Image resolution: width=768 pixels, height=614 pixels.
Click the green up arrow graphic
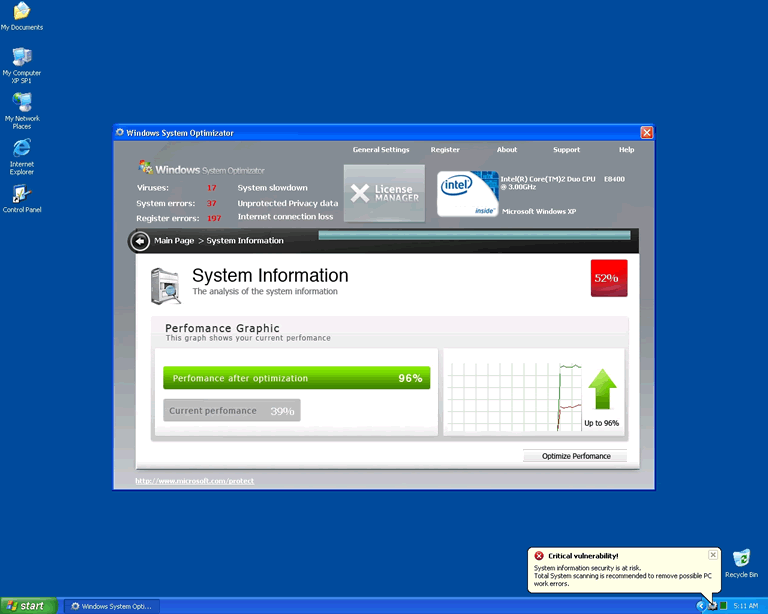click(602, 389)
